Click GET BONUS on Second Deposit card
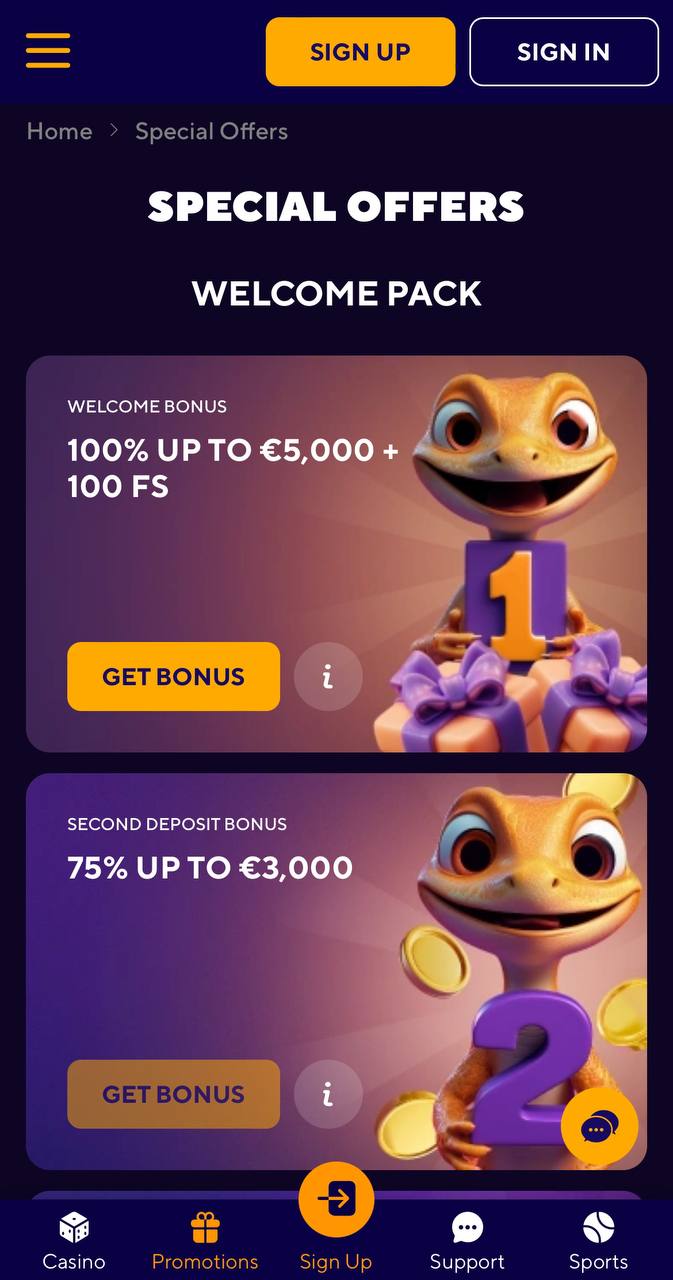This screenshot has width=673, height=1280. pos(173,1094)
